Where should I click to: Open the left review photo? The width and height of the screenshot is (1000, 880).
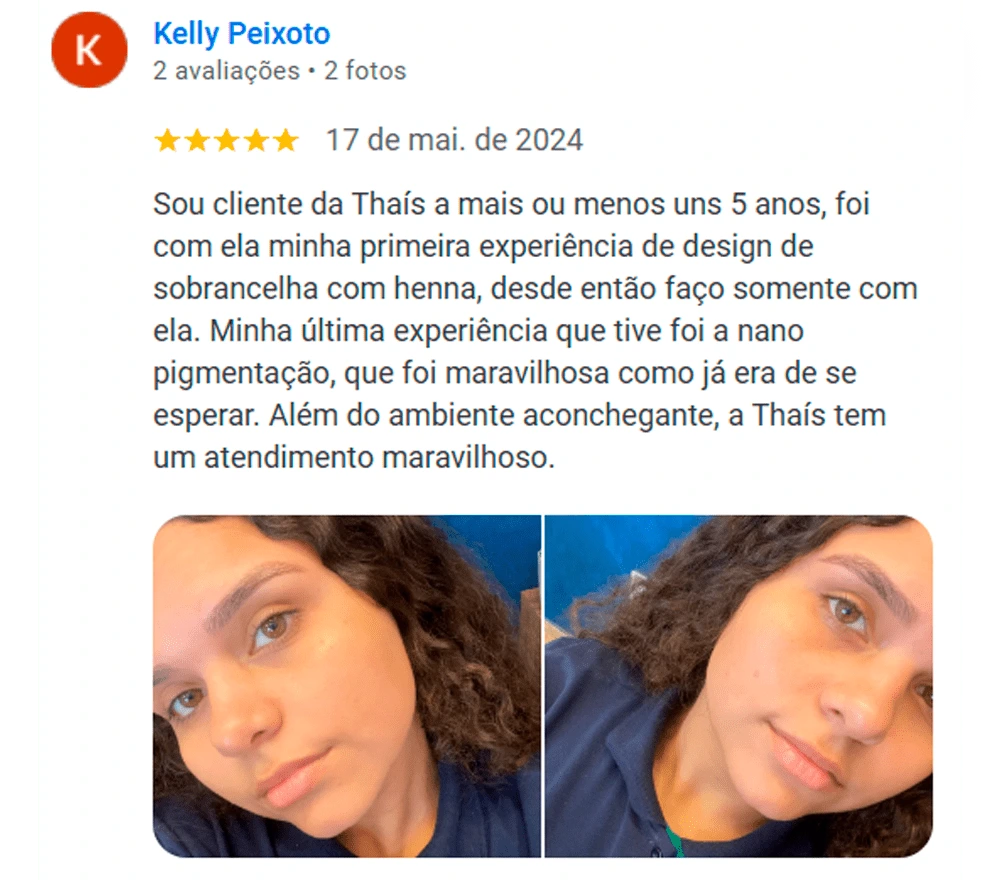[347, 686]
